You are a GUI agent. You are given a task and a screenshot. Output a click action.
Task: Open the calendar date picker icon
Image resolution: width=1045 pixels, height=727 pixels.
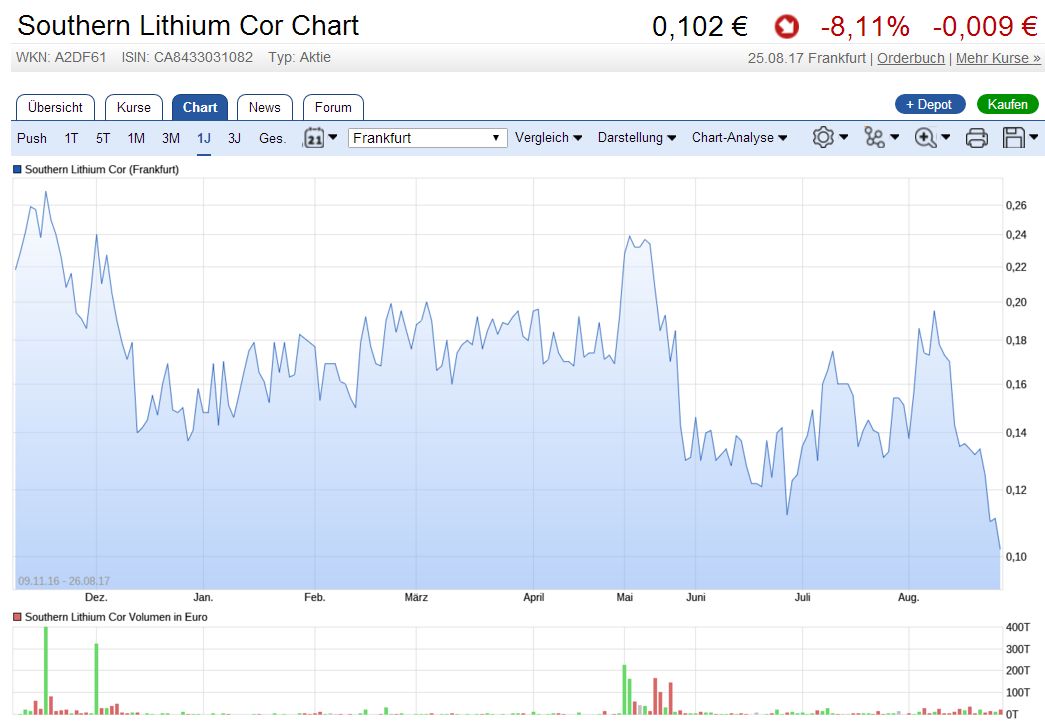click(317, 137)
